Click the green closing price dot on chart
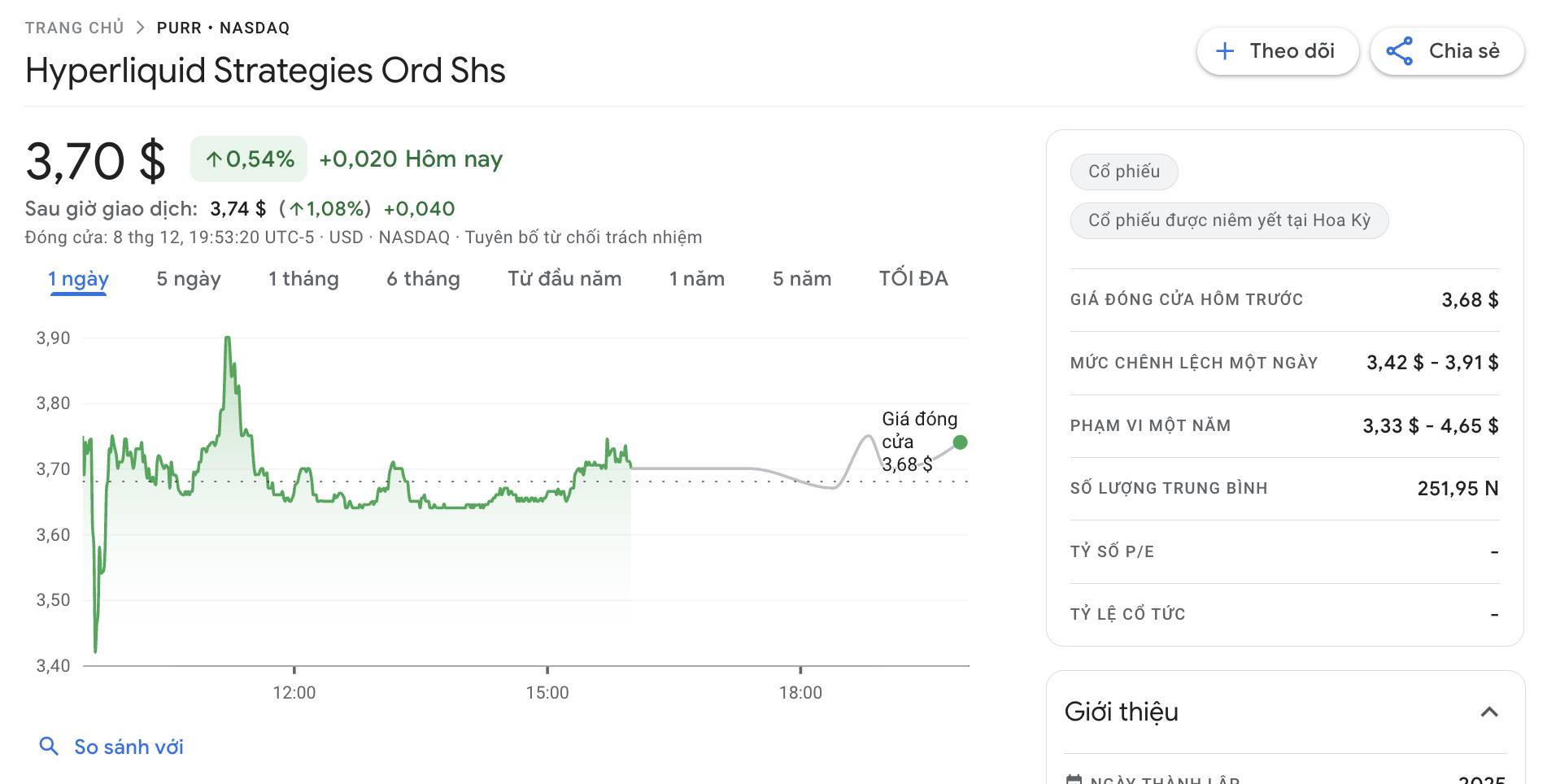Image resolution: width=1547 pixels, height=784 pixels. tap(960, 442)
